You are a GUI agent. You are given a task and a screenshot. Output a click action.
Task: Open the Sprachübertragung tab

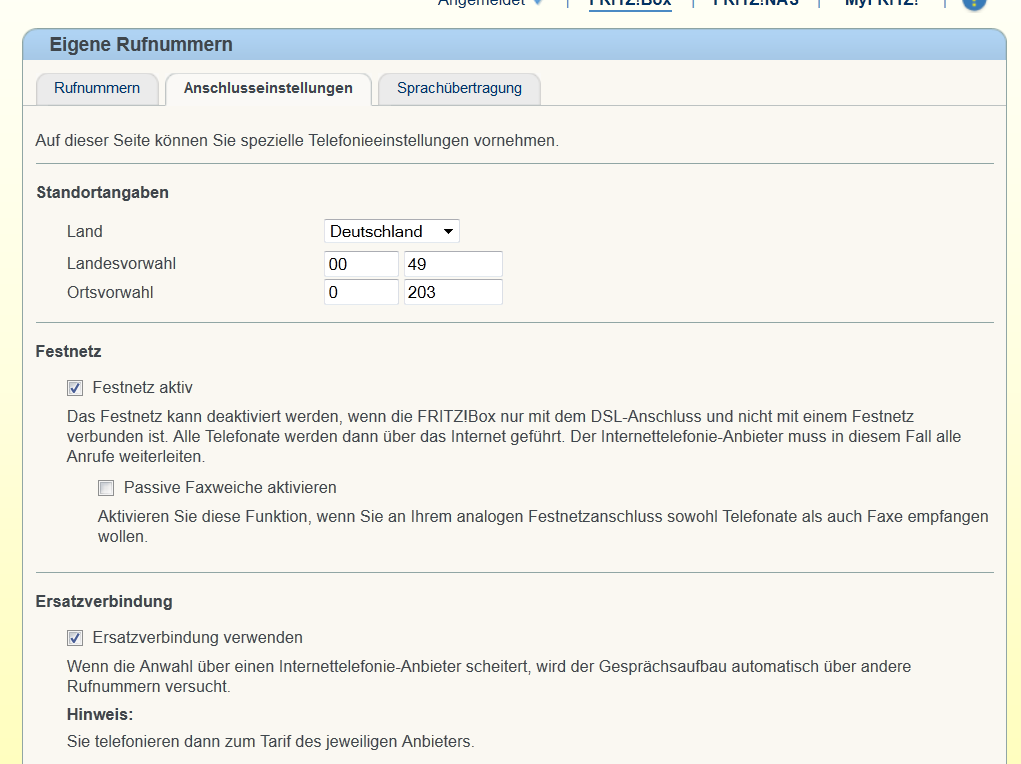tap(459, 89)
